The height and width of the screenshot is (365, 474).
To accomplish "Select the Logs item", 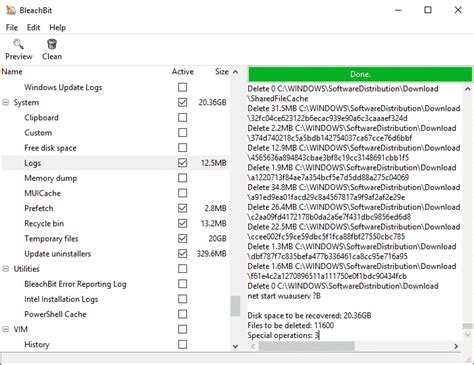I will [32, 163].
